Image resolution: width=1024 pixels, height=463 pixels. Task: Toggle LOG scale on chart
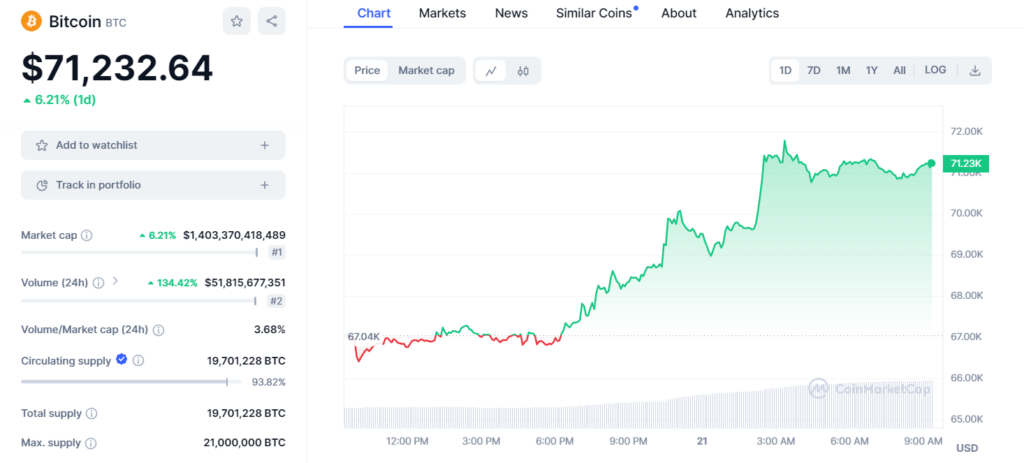pyautogui.click(x=935, y=70)
